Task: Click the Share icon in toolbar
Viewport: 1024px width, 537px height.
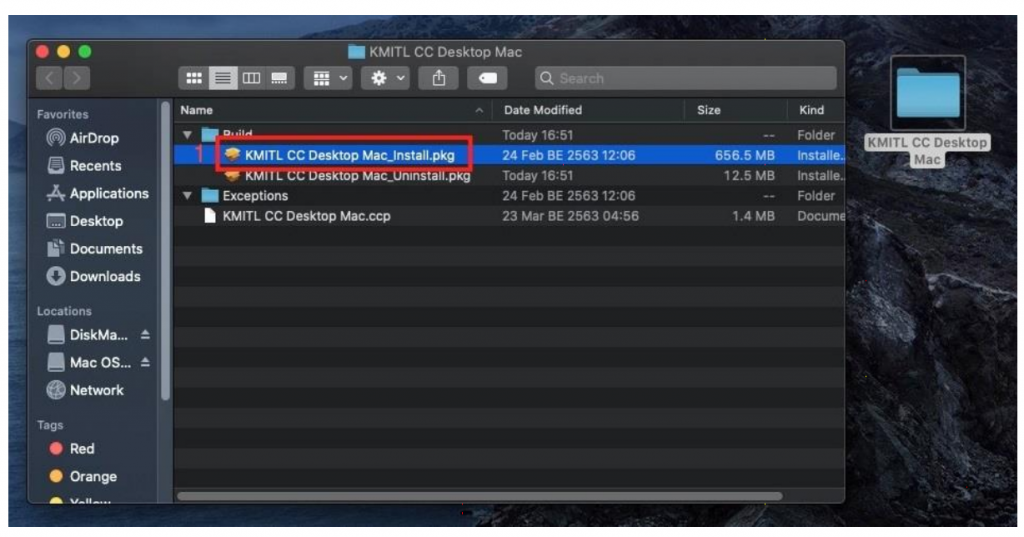Action: (x=437, y=78)
